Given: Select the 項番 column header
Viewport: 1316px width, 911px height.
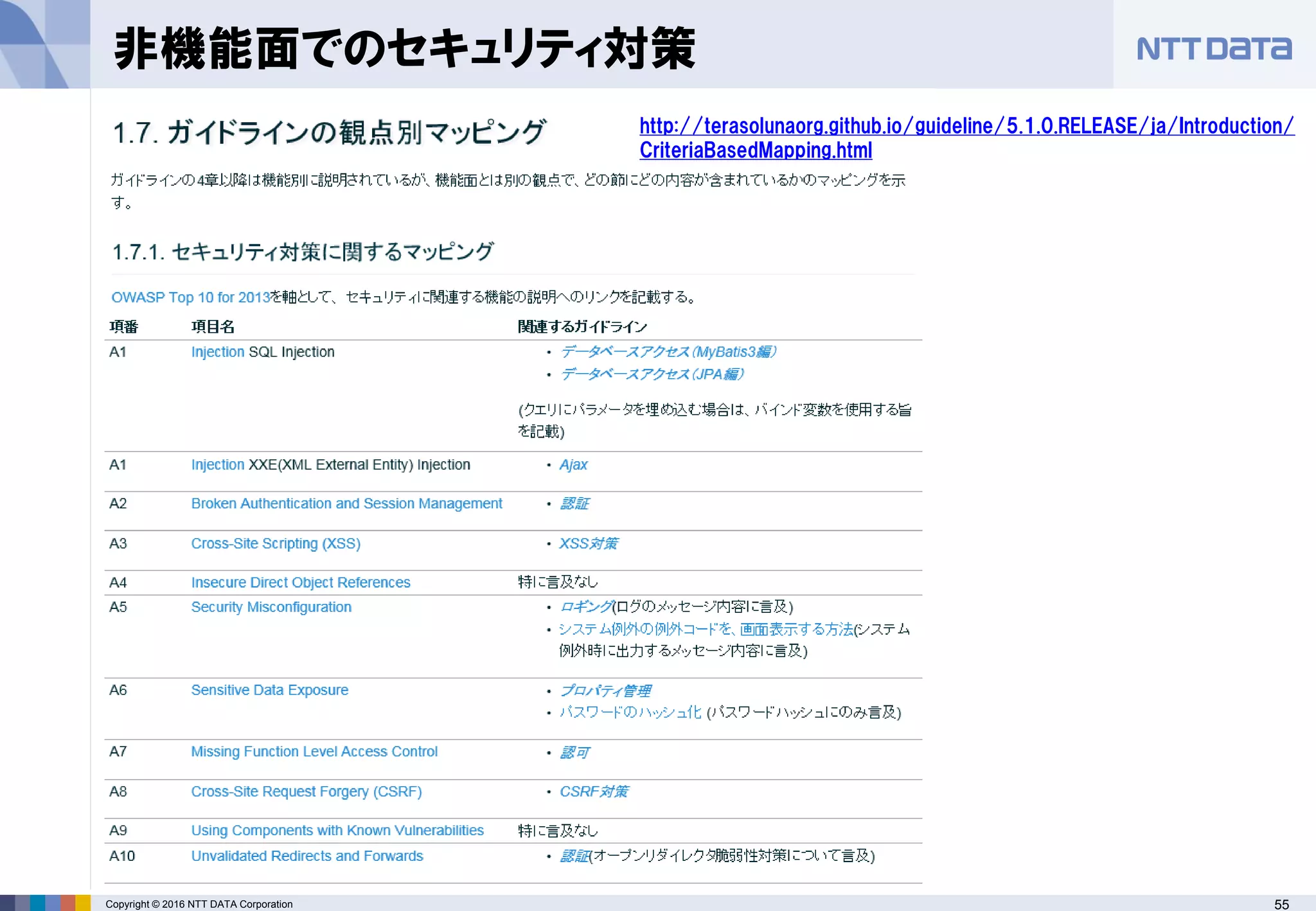Looking at the screenshot, I should tap(123, 327).
